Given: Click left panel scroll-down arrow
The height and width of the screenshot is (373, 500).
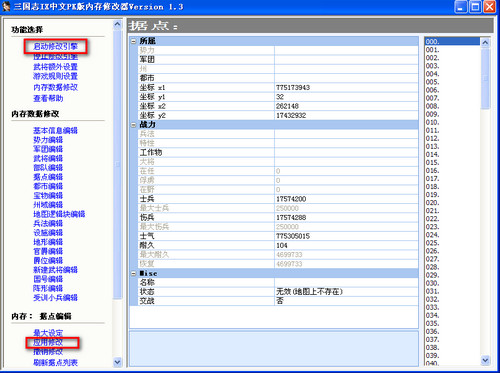Looking at the screenshot, I should 117,362.
